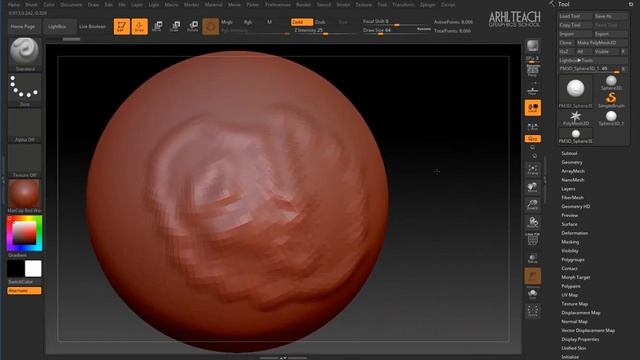Image resolution: width=640 pixels, height=360 pixels.
Task: Click the Gizmo 3D toggle icon
Action: (211, 27)
